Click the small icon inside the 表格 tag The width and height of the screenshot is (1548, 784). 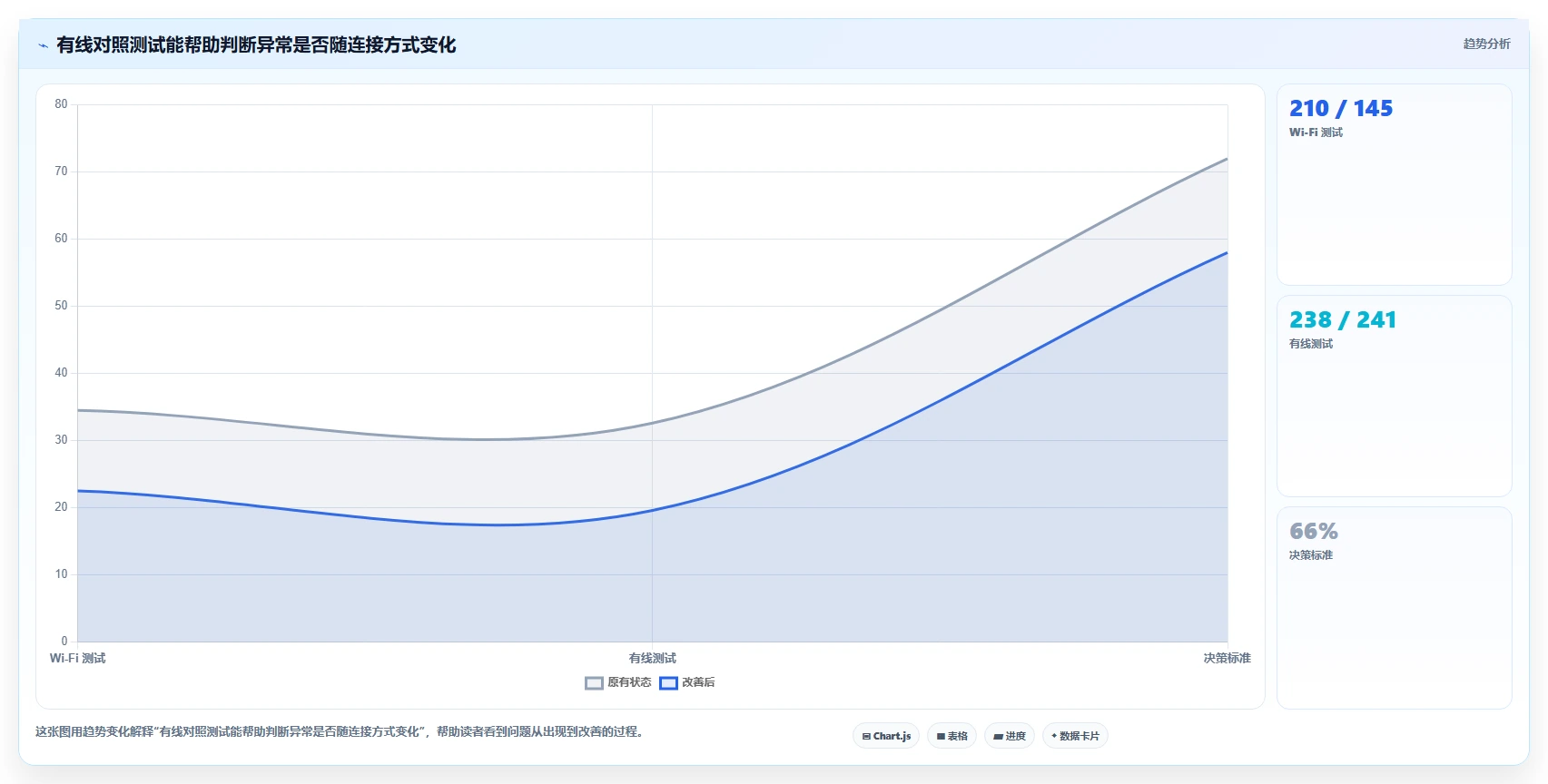pyautogui.click(x=941, y=737)
